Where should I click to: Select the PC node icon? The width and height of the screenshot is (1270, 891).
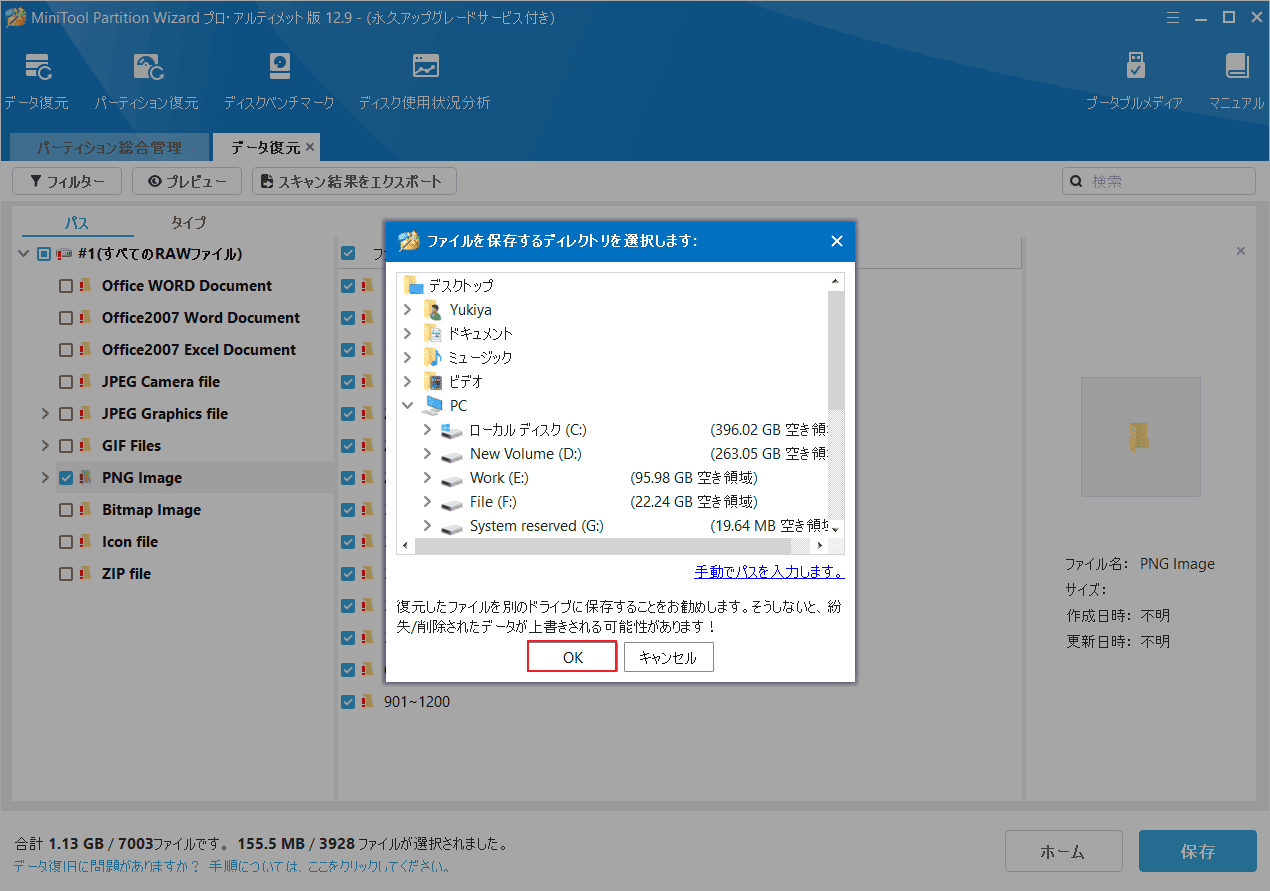[x=432, y=405]
